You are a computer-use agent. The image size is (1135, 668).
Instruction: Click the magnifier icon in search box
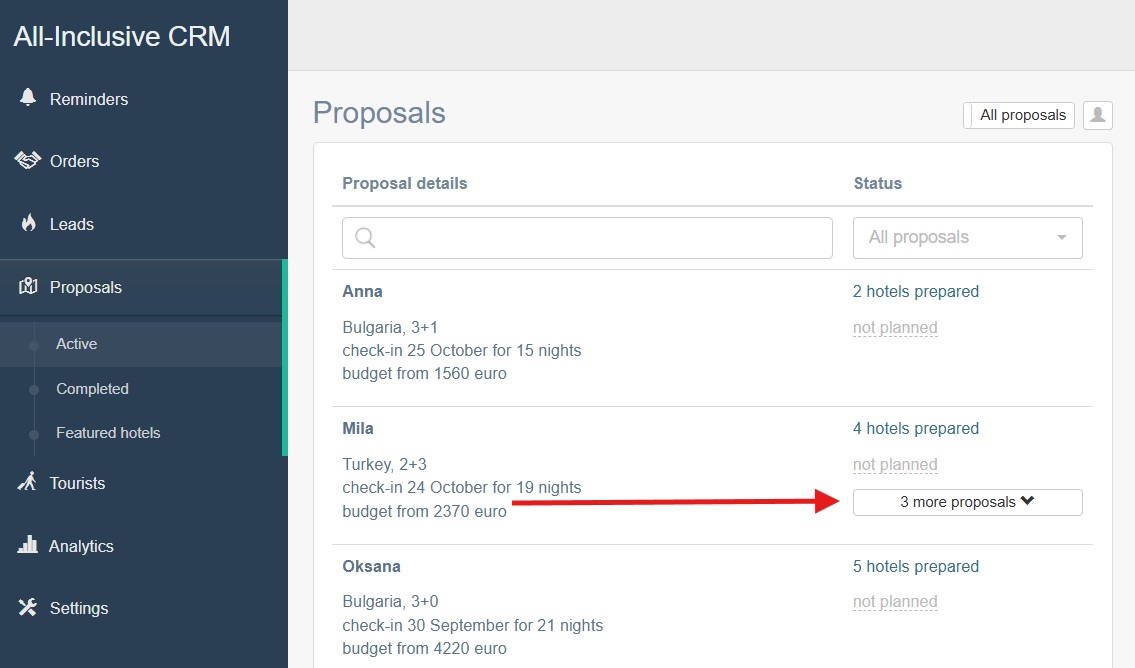pos(365,238)
